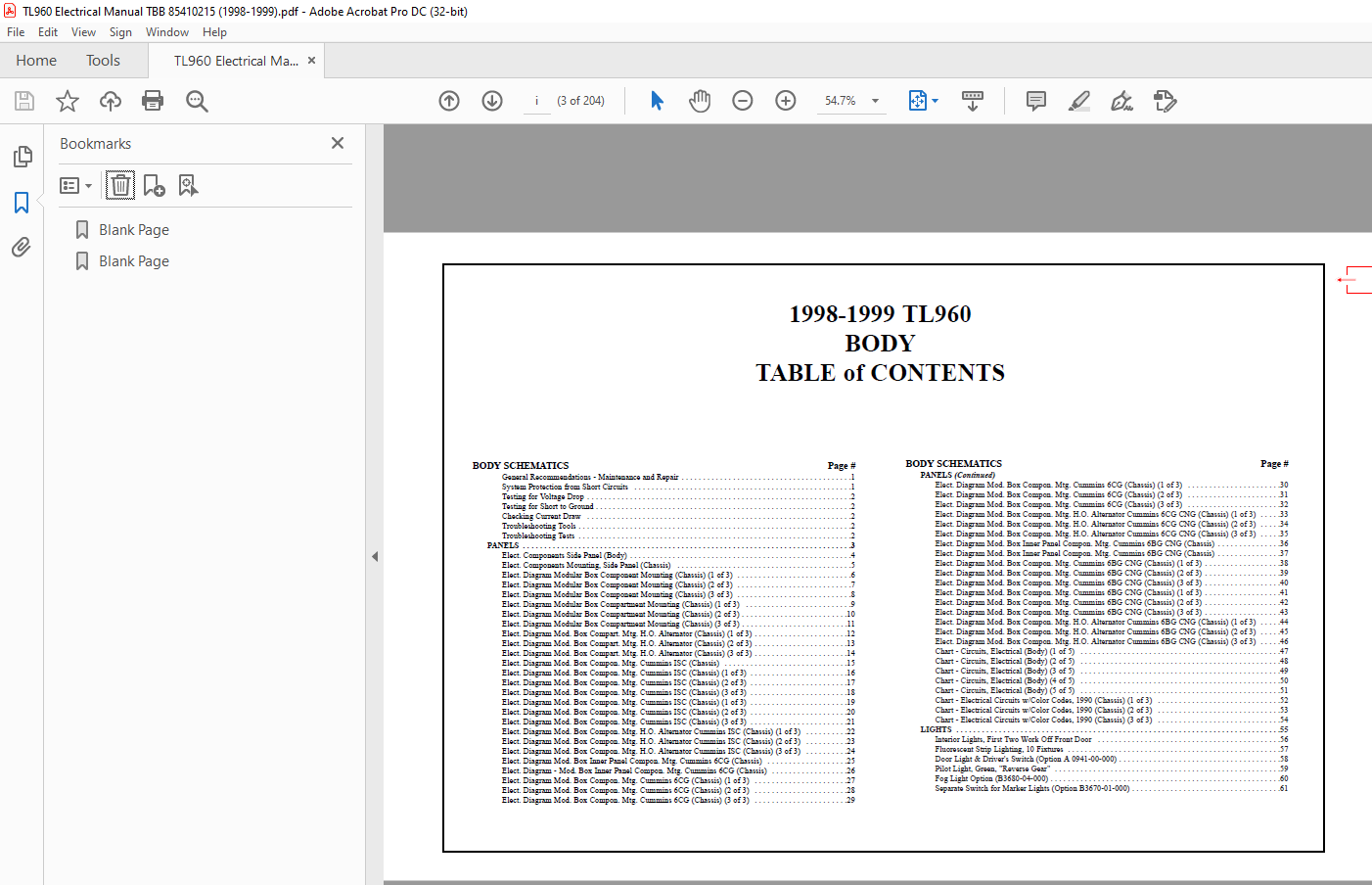This screenshot has height=885, width=1372.
Task: Click 'Fluorescent Strip Lighting, 10 Fixtures' entry
Action: (999, 749)
